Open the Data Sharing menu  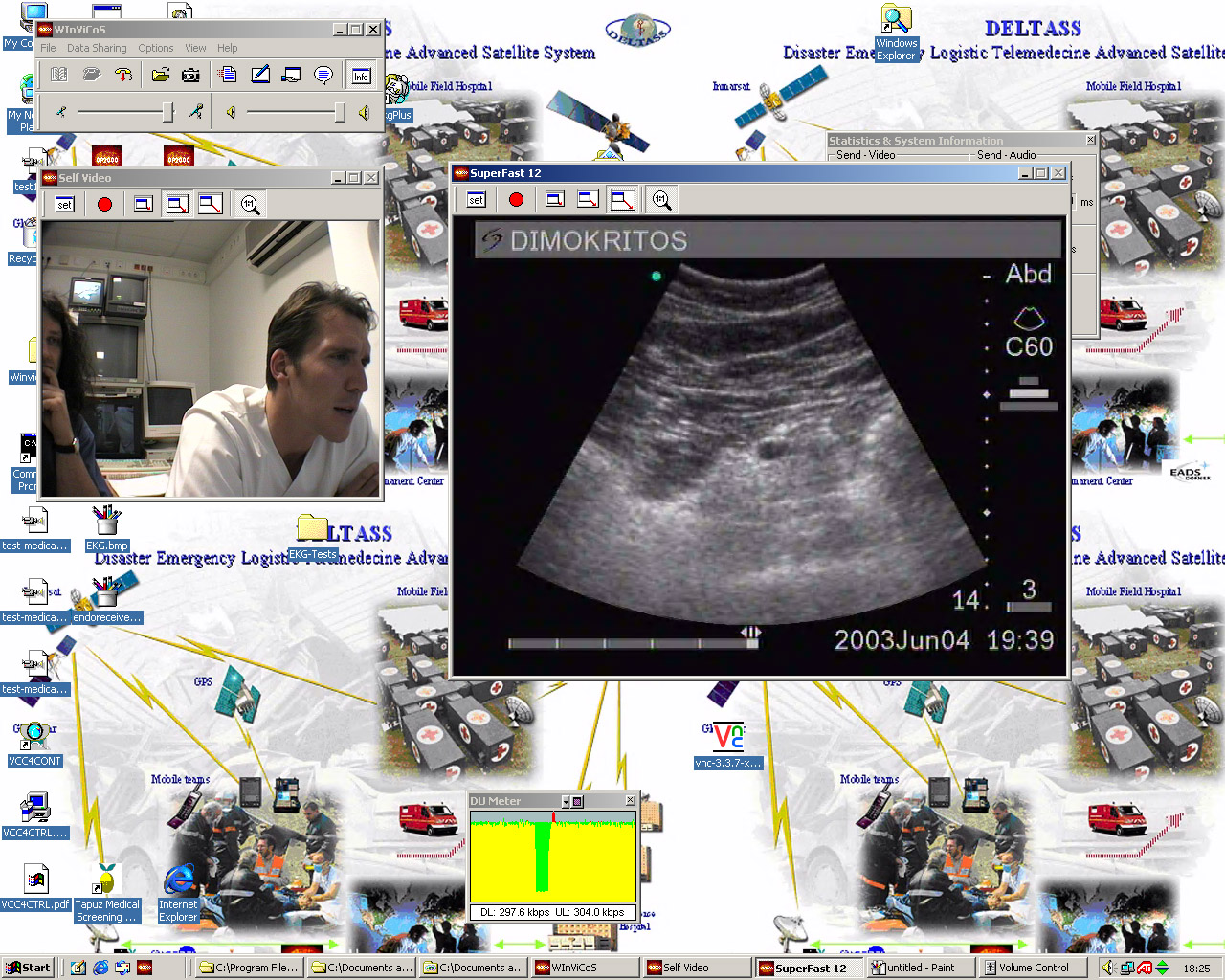pos(97,48)
